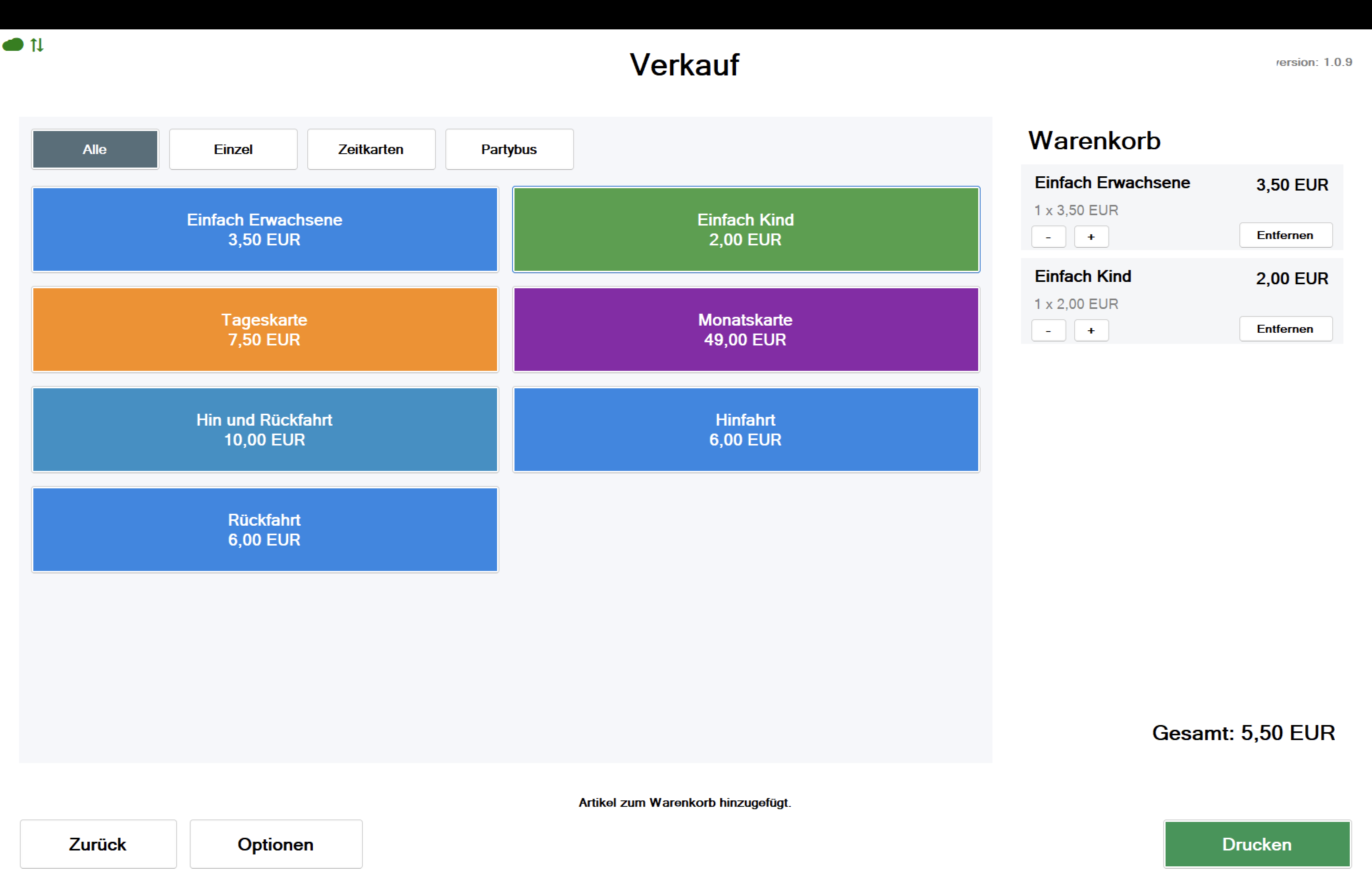Viewport: 1372px width, 887px height.
Task: Add Monatskarte 49,00 EUR ticket
Action: point(746,330)
